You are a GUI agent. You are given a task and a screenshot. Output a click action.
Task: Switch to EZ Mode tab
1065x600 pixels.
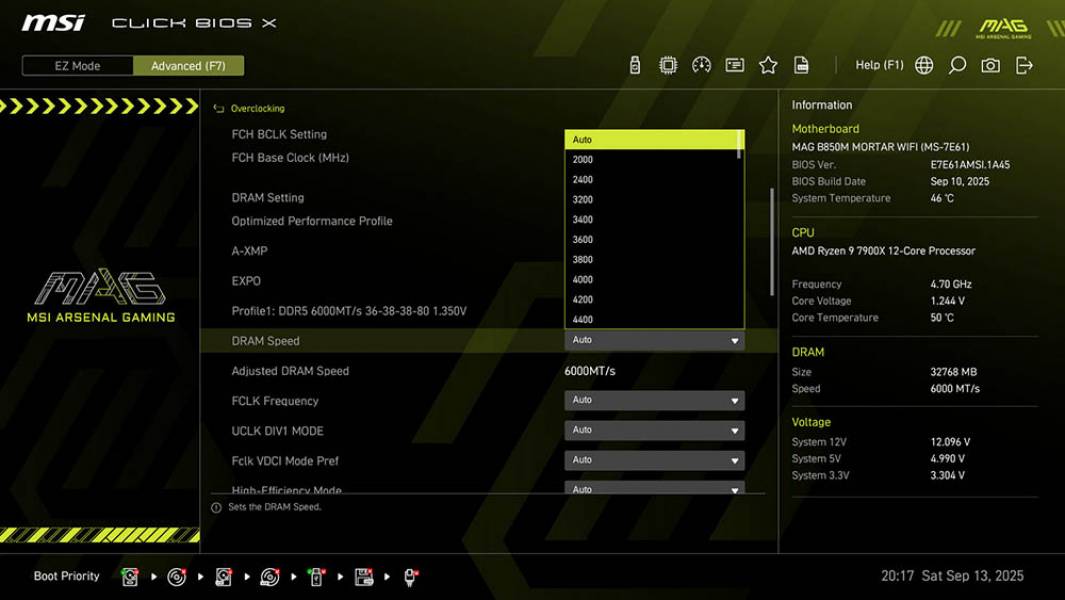(x=76, y=66)
